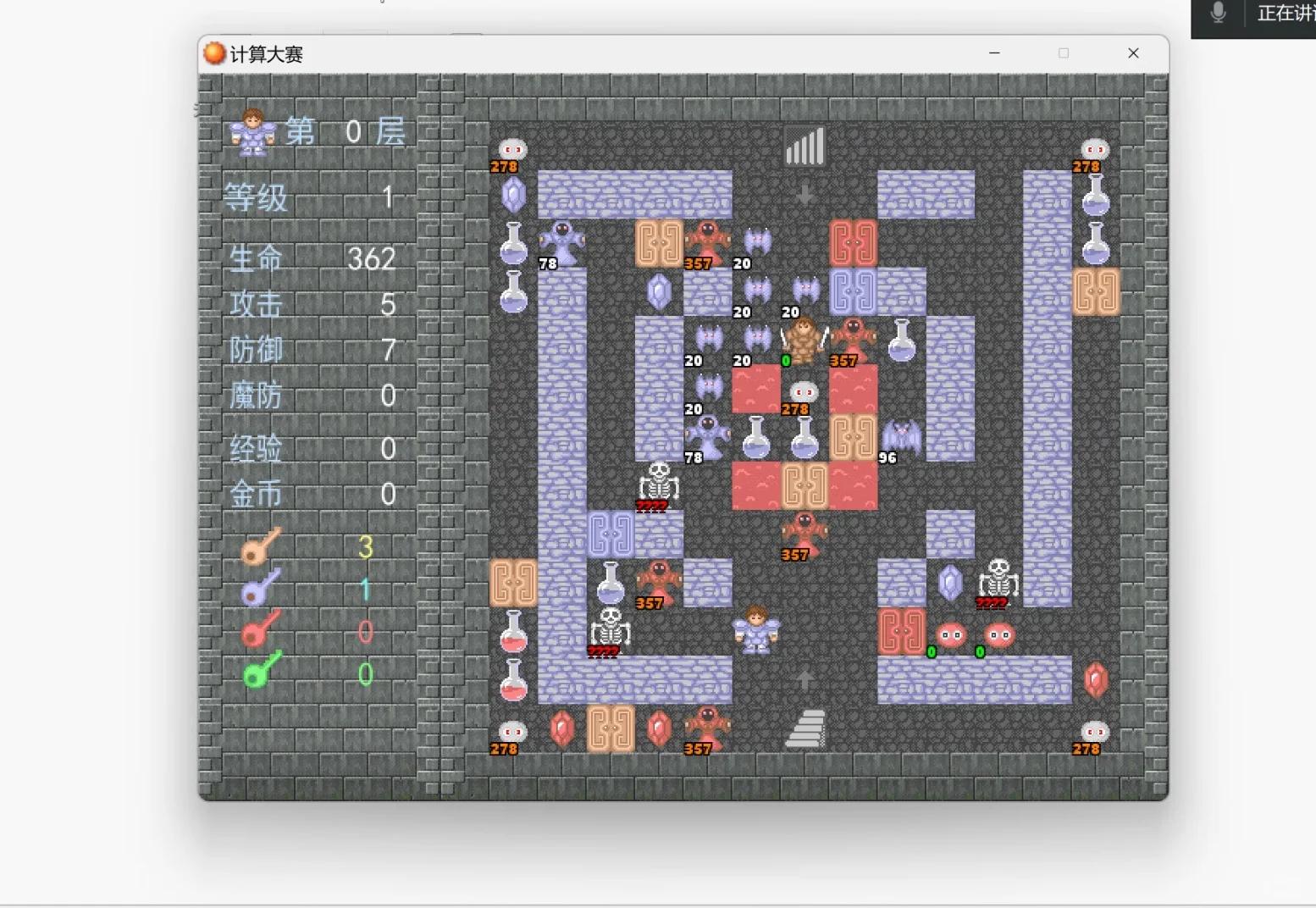1316x908 pixels.
Task: Click the yellow key icon in the stats panel
Action: click(x=261, y=545)
